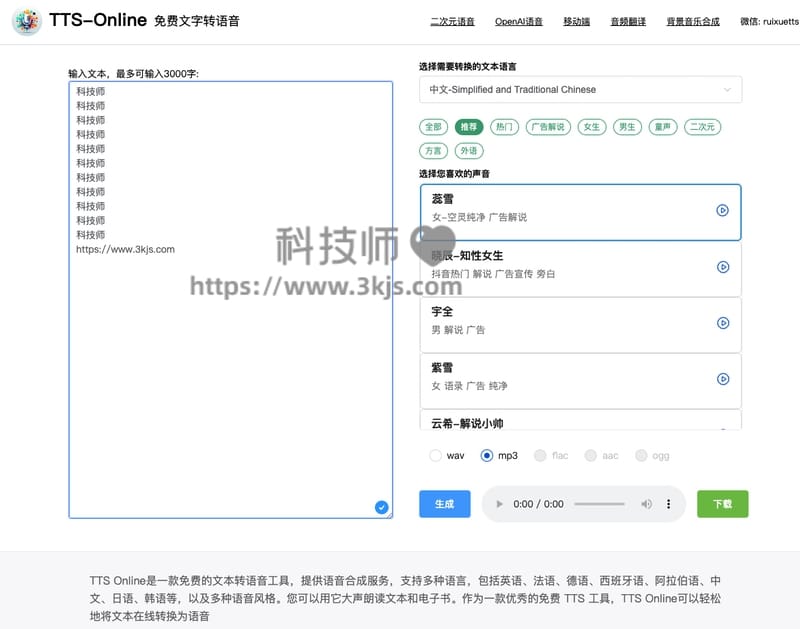The width and height of the screenshot is (800, 629).
Task: Select the flac output format
Action: [551, 455]
